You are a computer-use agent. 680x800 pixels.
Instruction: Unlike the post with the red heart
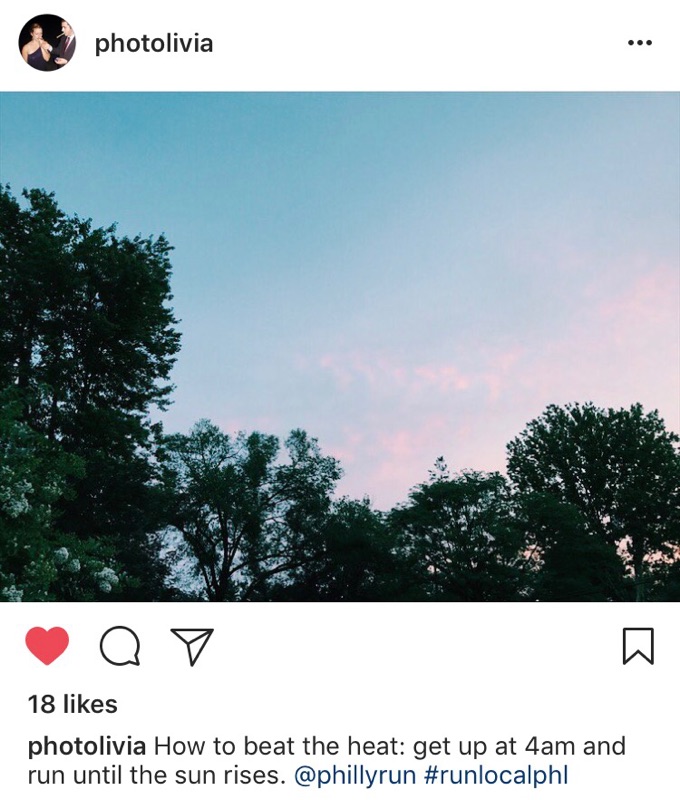(47, 645)
